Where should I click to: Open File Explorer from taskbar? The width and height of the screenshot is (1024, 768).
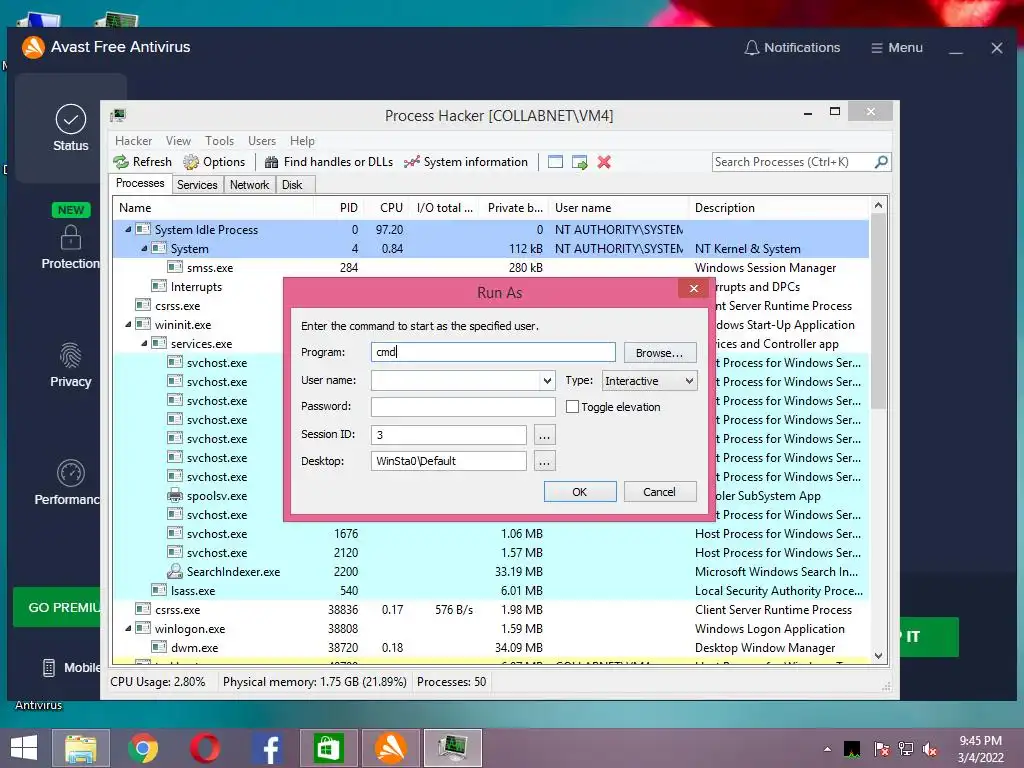click(x=81, y=748)
